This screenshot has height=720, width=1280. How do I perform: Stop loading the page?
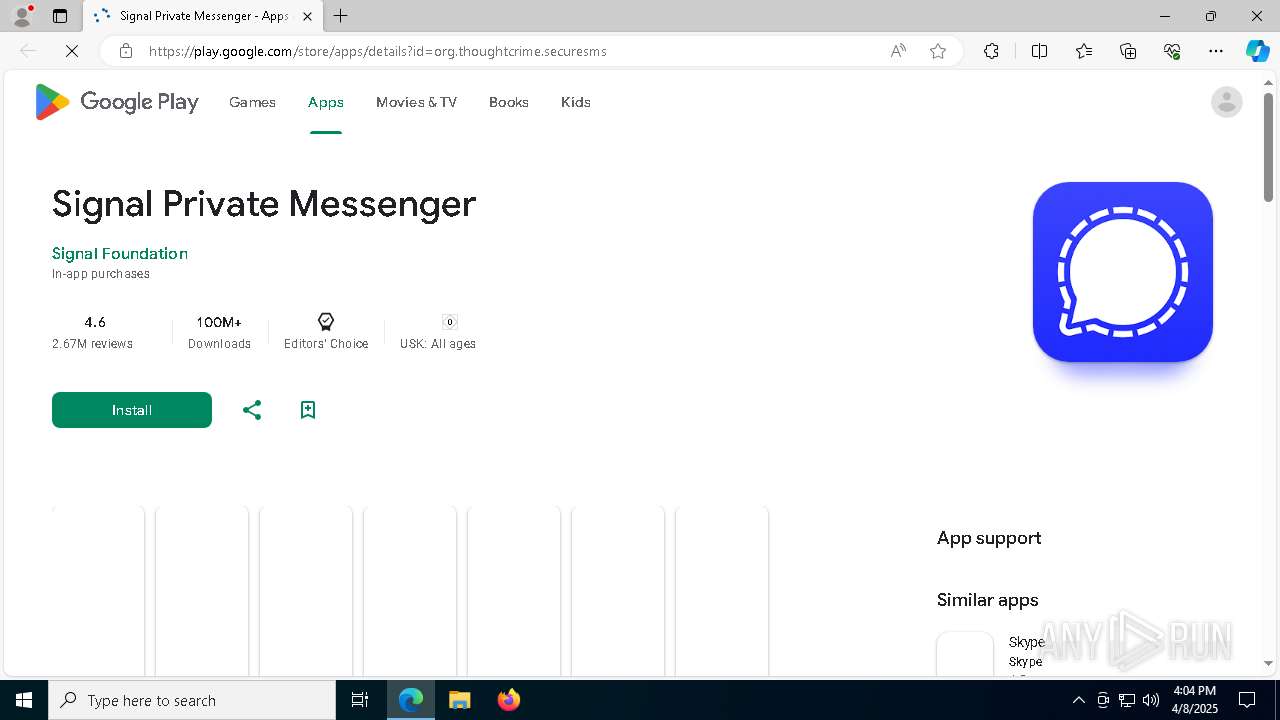point(72,51)
